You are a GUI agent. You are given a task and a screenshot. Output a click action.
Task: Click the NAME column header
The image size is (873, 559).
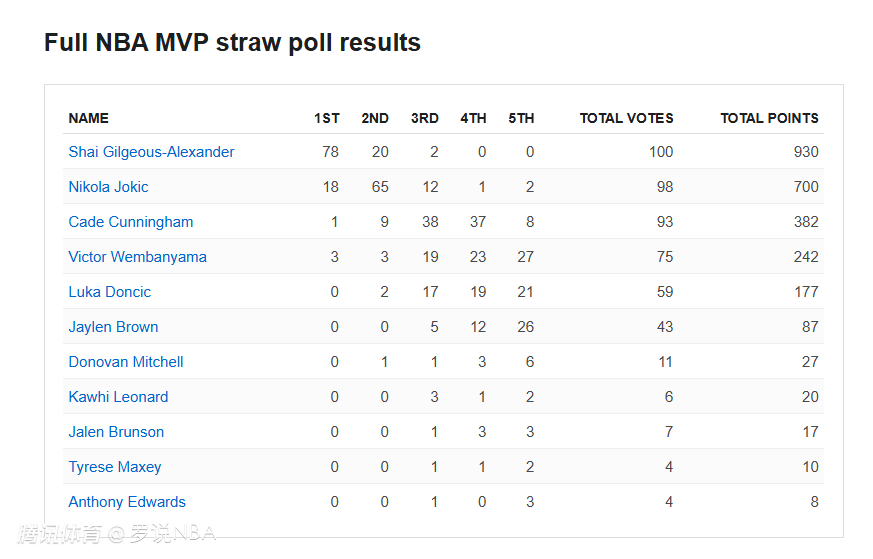[88, 118]
